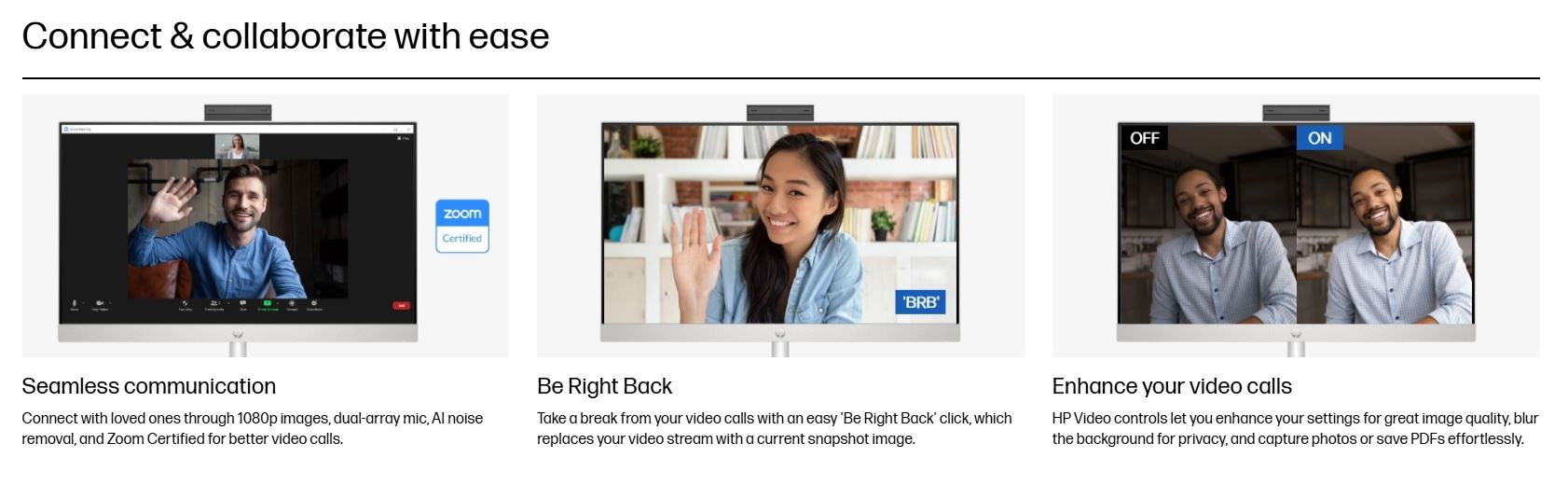Open the Zoom Chat bubble icon

click(242, 304)
